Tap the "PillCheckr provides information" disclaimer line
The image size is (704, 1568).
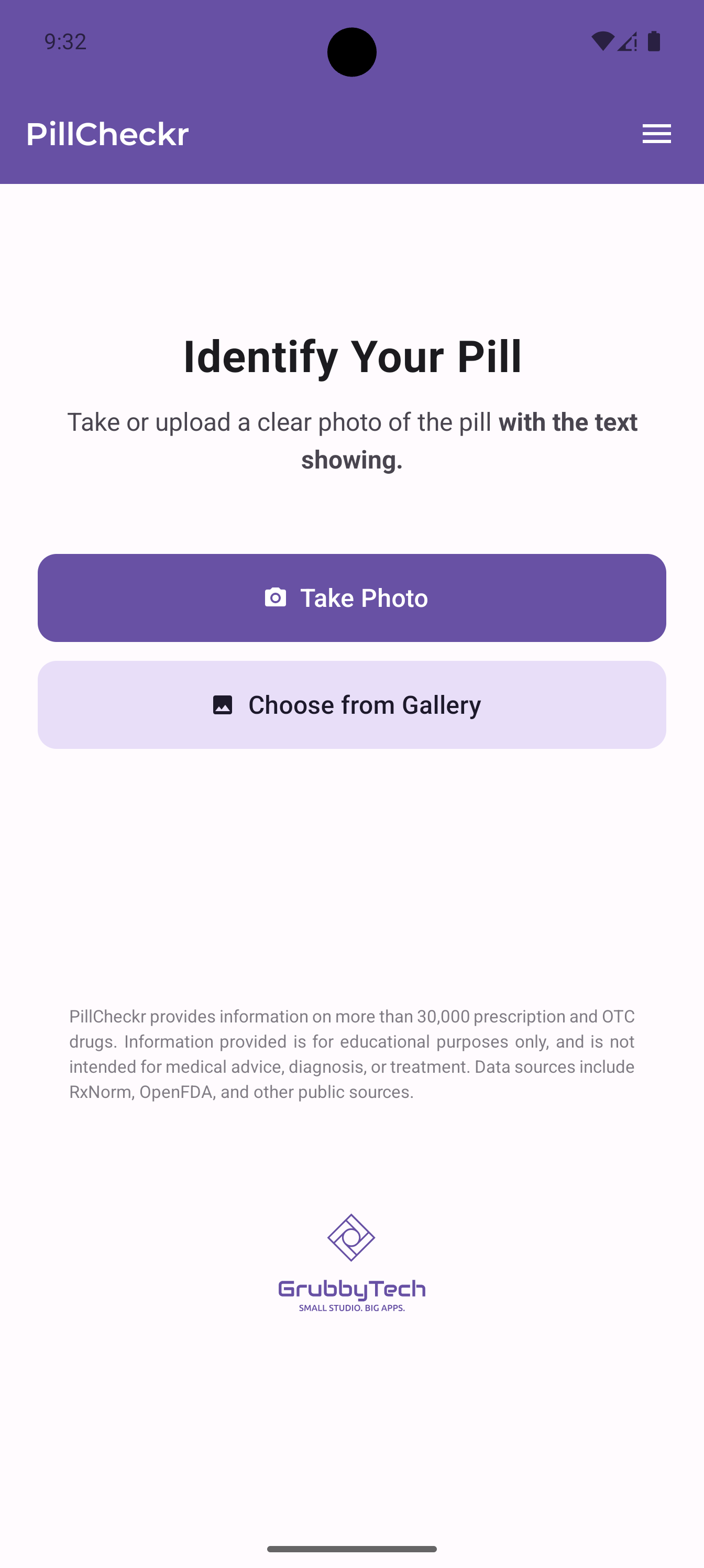click(x=351, y=1017)
